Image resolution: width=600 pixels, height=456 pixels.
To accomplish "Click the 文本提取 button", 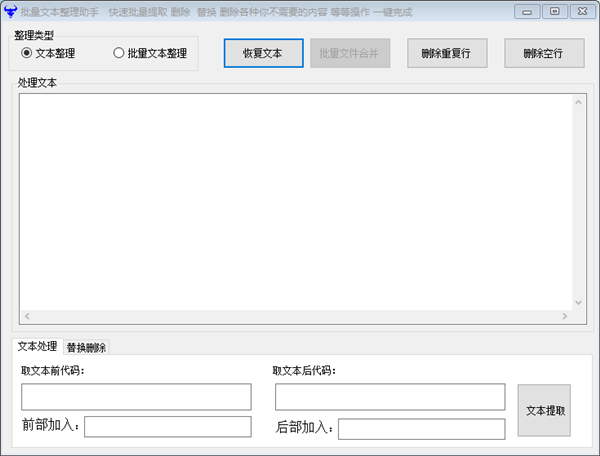I will (545, 410).
